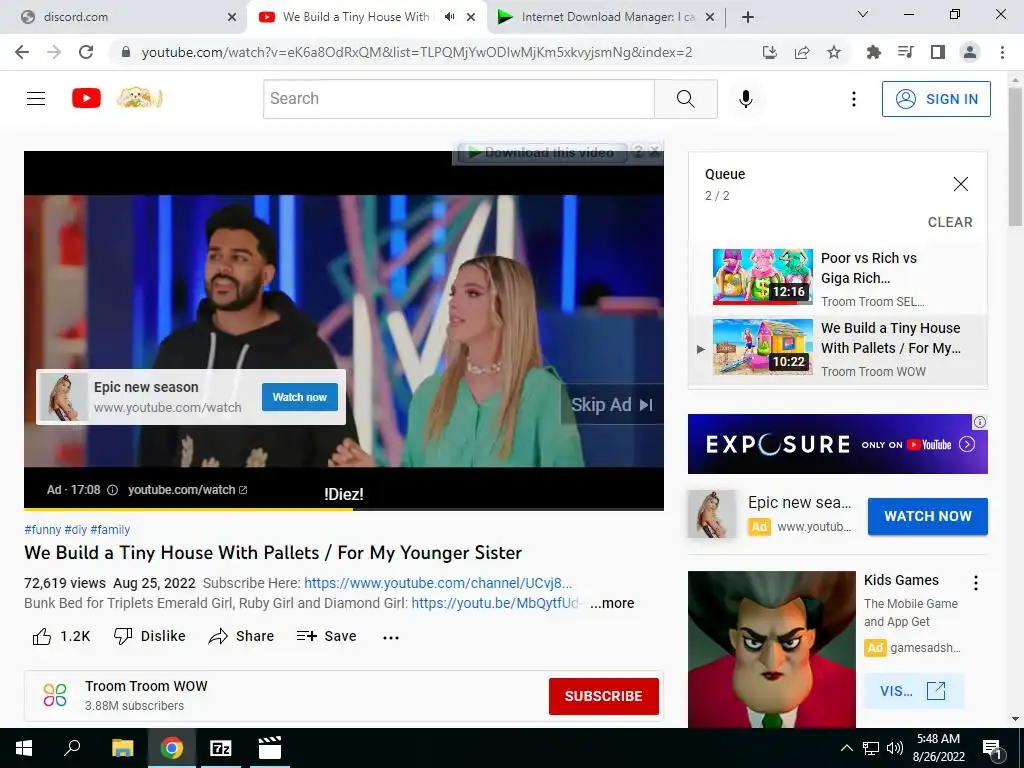
Task: Click the YouTube doodle image beside logo
Action: click(139, 98)
